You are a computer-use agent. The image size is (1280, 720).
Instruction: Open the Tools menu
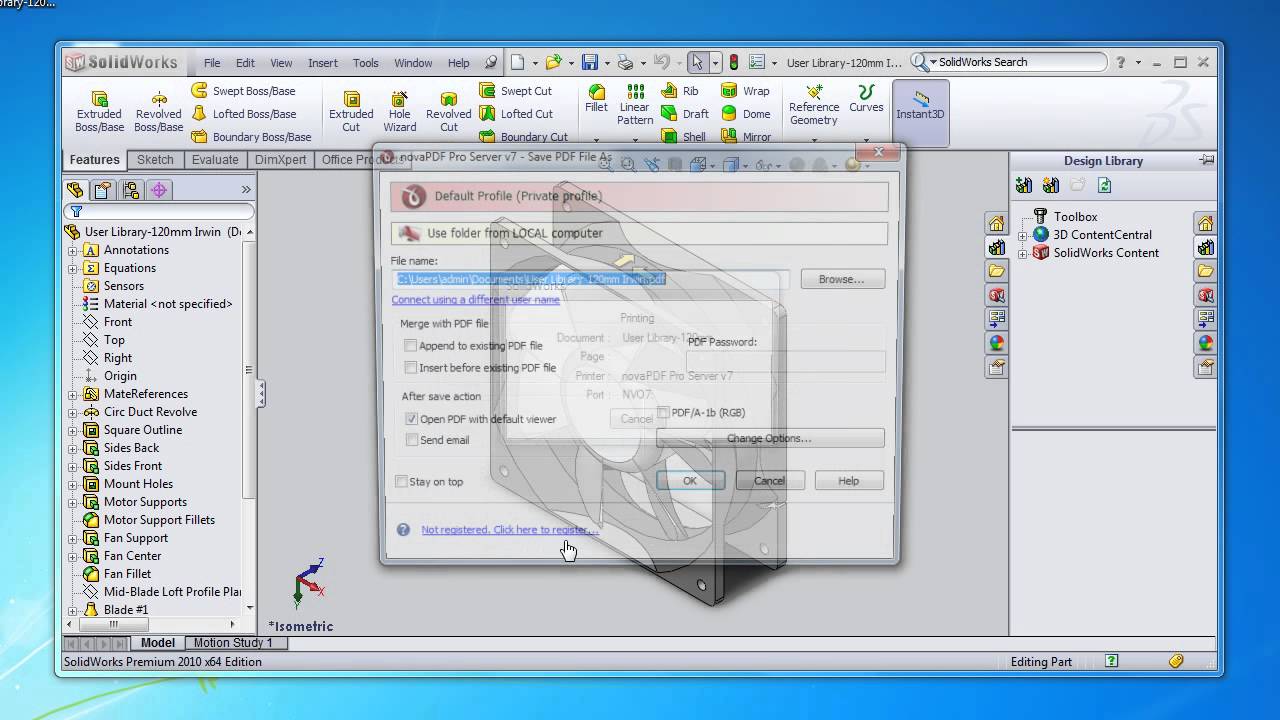(x=365, y=63)
